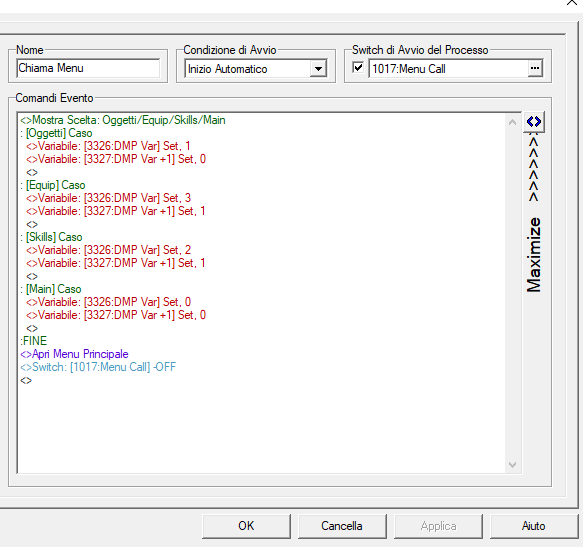
Task: Click the Maximize arrows icon button
Action: pyautogui.click(x=534, y=122)
